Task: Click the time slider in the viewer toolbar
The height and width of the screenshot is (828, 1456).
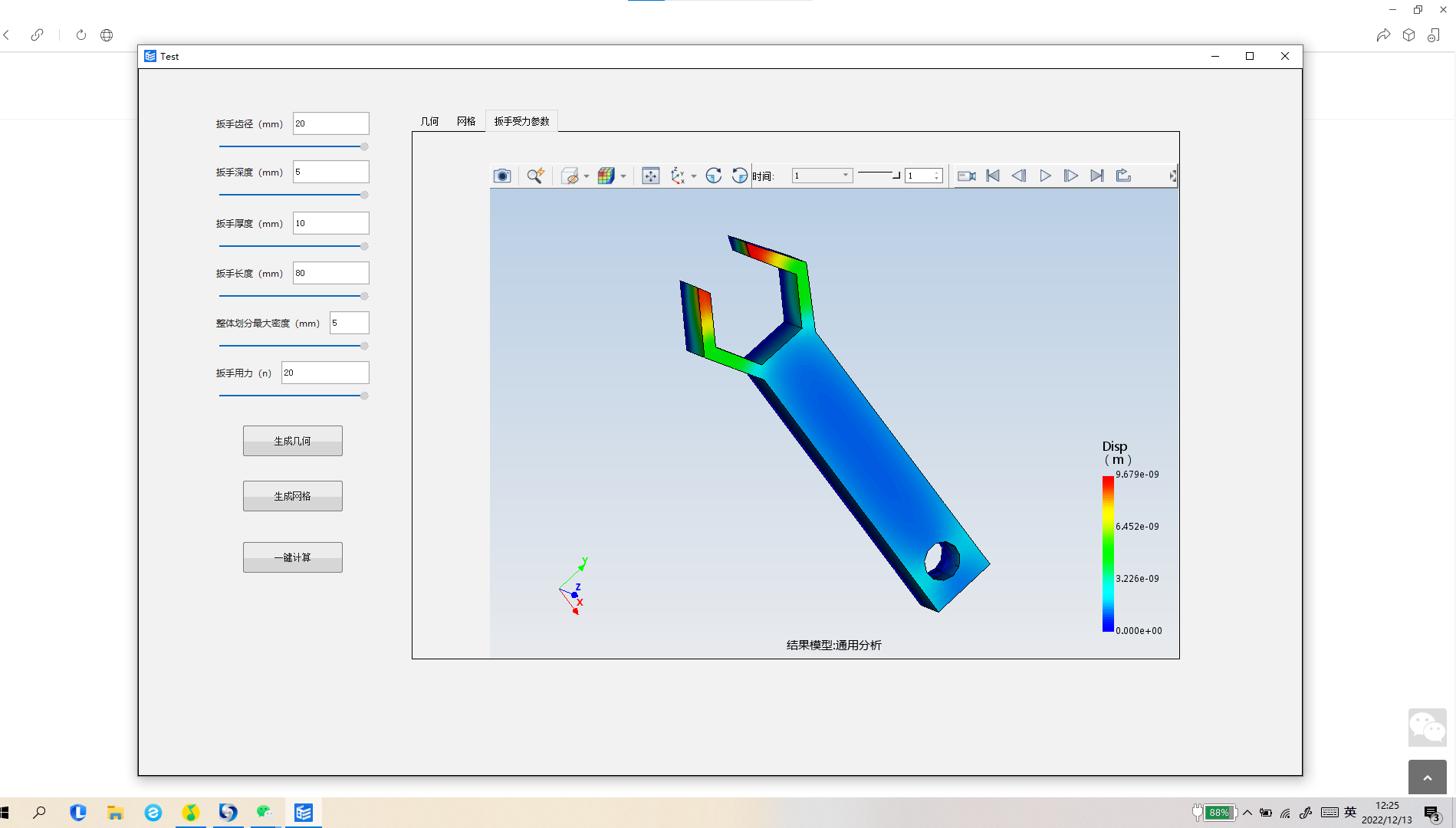Action: coord(879,175)
